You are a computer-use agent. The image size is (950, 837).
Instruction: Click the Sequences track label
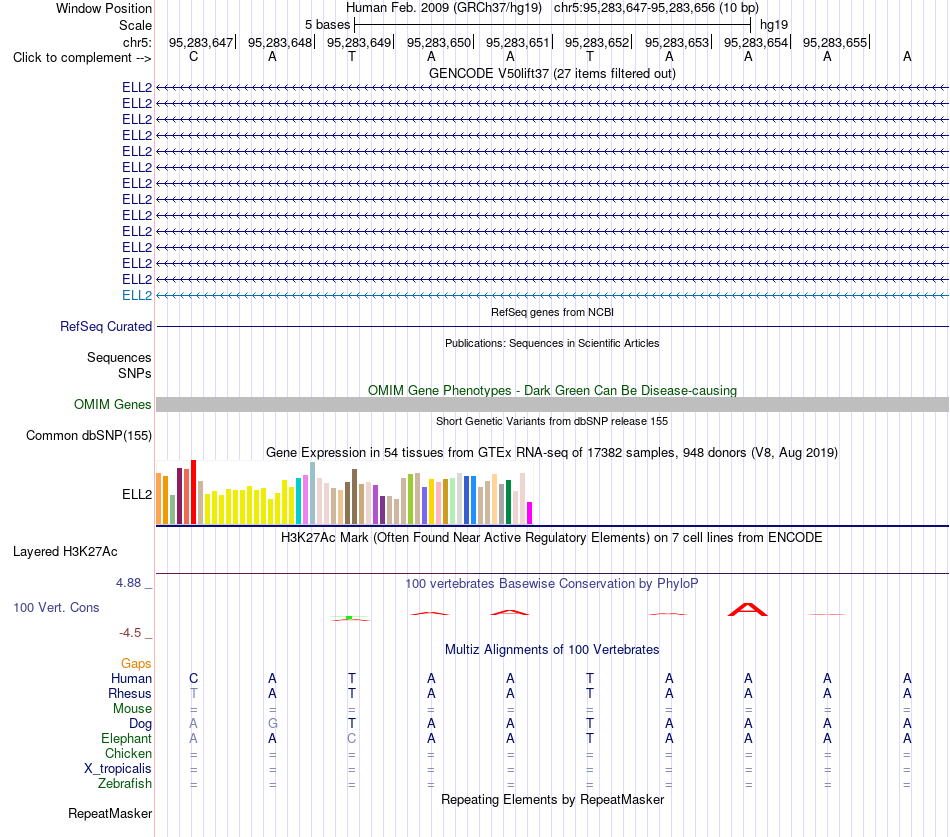(x=119, y=358)
